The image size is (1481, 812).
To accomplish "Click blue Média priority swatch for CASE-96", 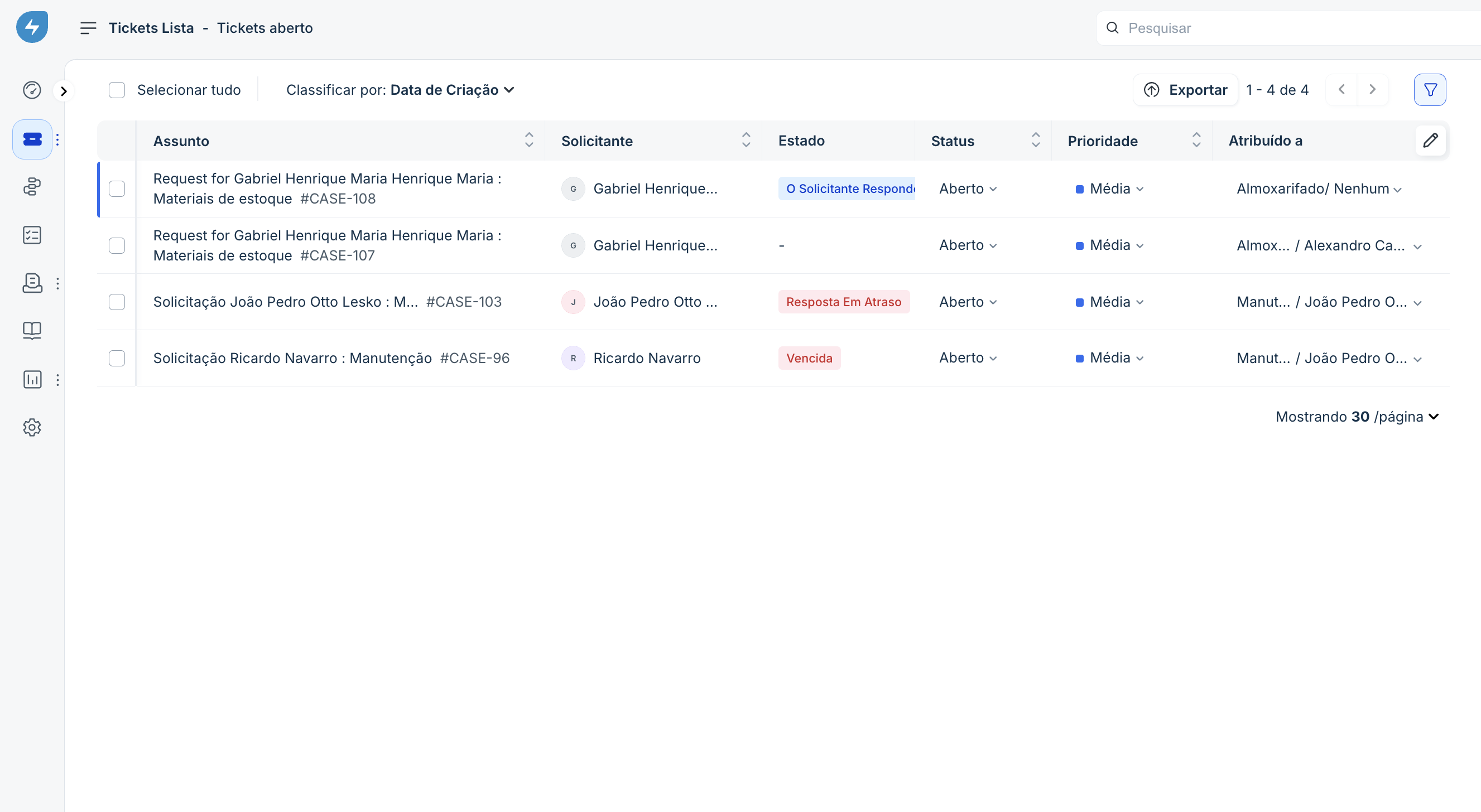I will click(x=1079, y=359).
